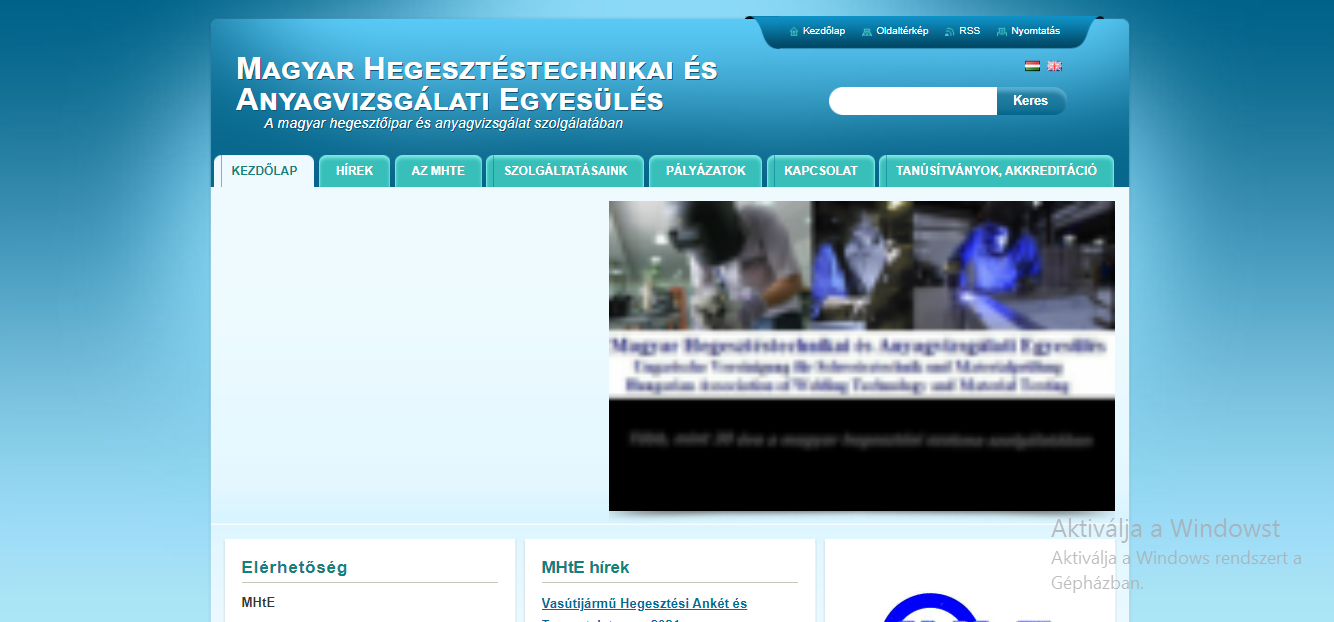
Task: Click the home icon beside Kezdőlap at top
Action: [794, 31]
